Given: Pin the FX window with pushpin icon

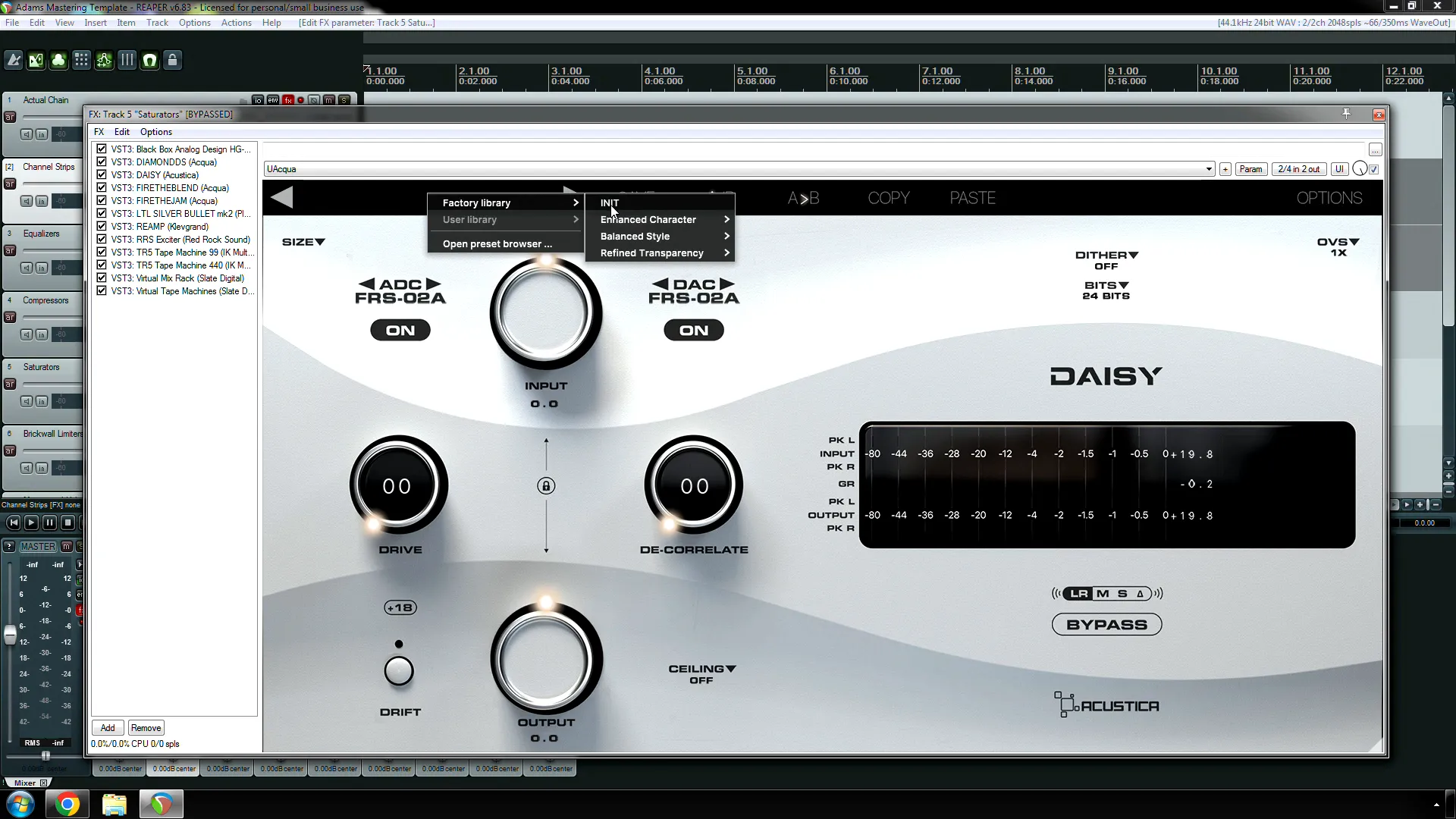Looking at the screenshot, I should tap(1347, 114).
